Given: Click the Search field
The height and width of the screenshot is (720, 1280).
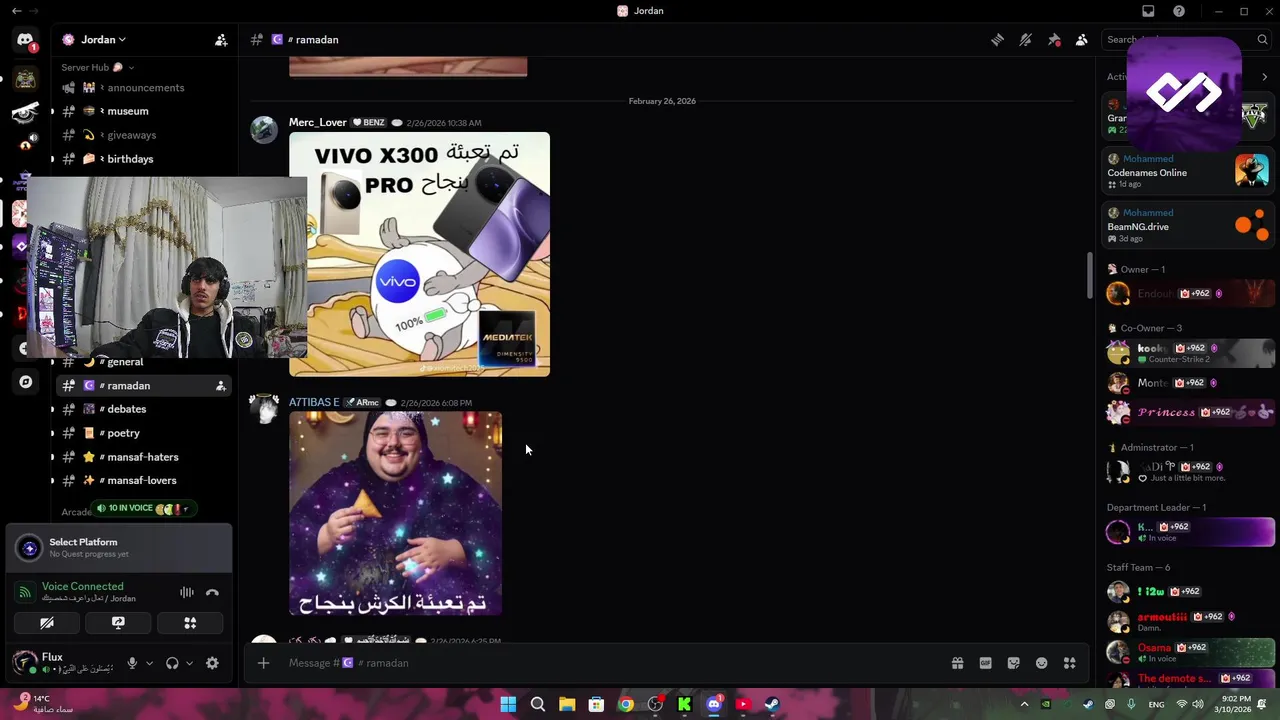Looking at the screenshot, I should point(1185,40).
